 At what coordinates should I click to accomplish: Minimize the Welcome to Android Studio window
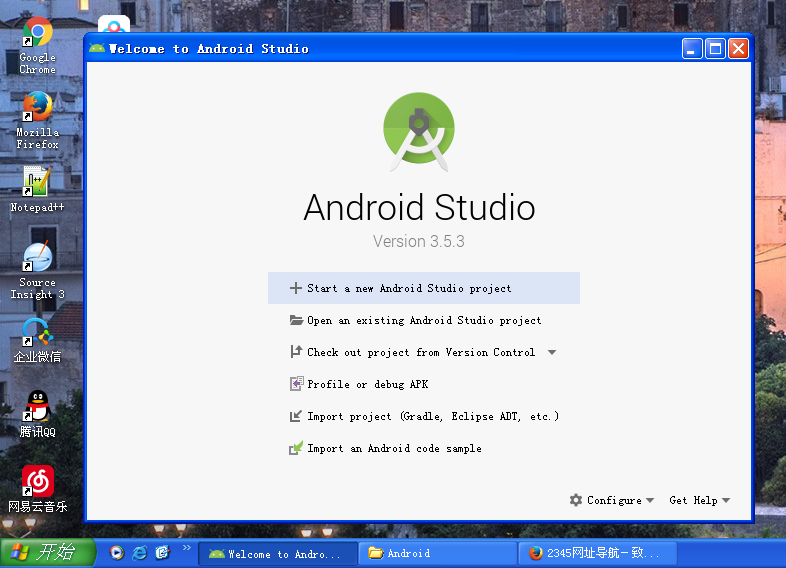point(692,49)
